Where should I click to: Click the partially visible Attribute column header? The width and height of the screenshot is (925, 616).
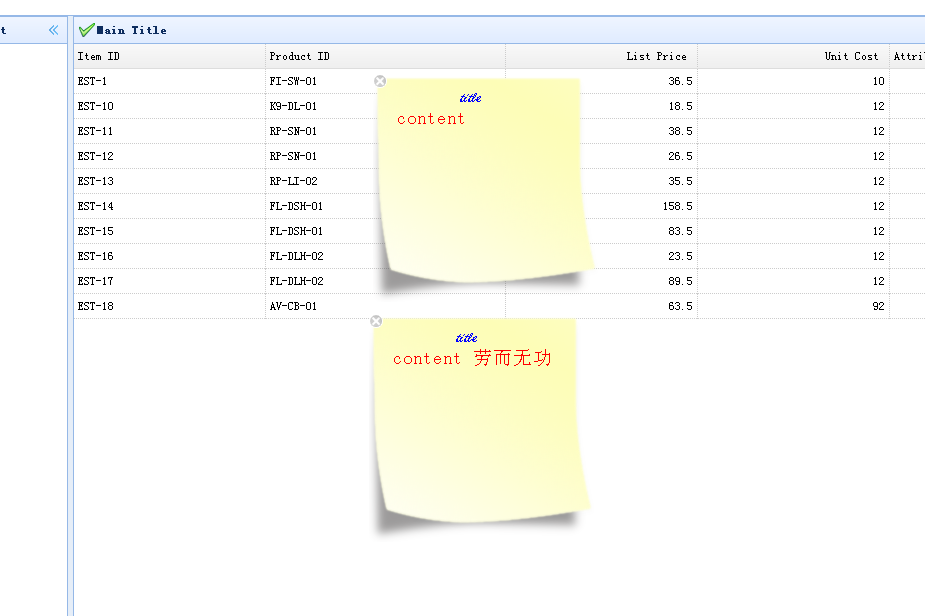908,56
